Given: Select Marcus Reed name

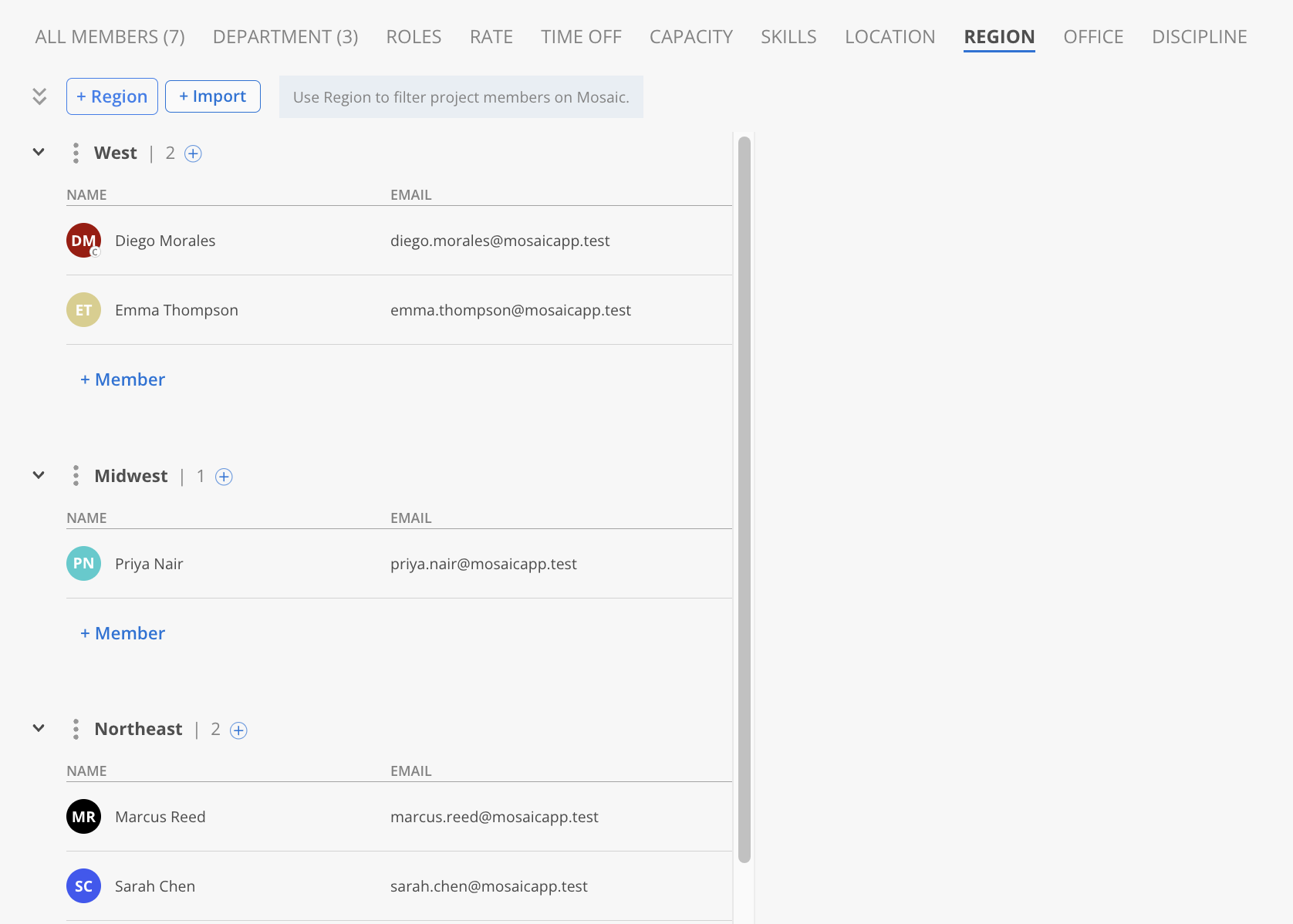Looking at the screenshot, I should click(160, 817).
